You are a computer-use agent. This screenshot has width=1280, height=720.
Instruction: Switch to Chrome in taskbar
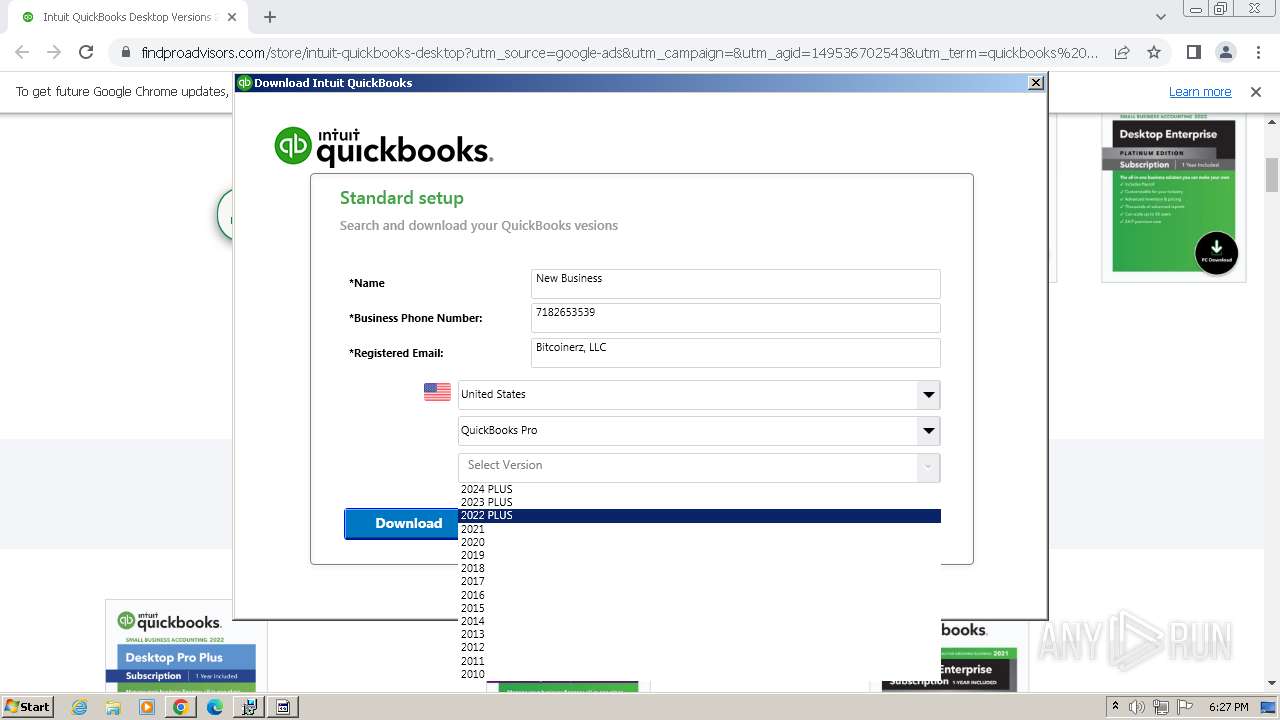[181, 707]
